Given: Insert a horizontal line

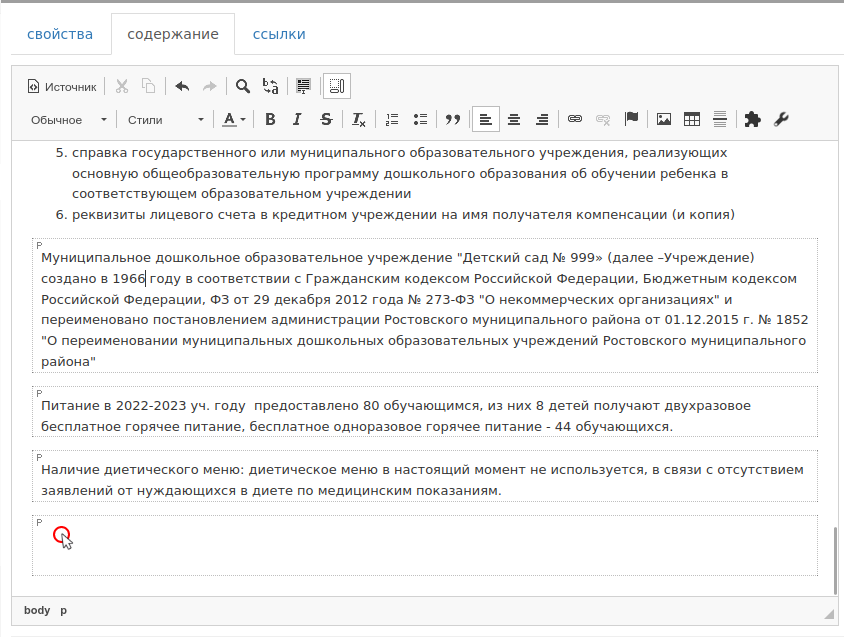Looking at the screenshot, I should tap(720, 120).
